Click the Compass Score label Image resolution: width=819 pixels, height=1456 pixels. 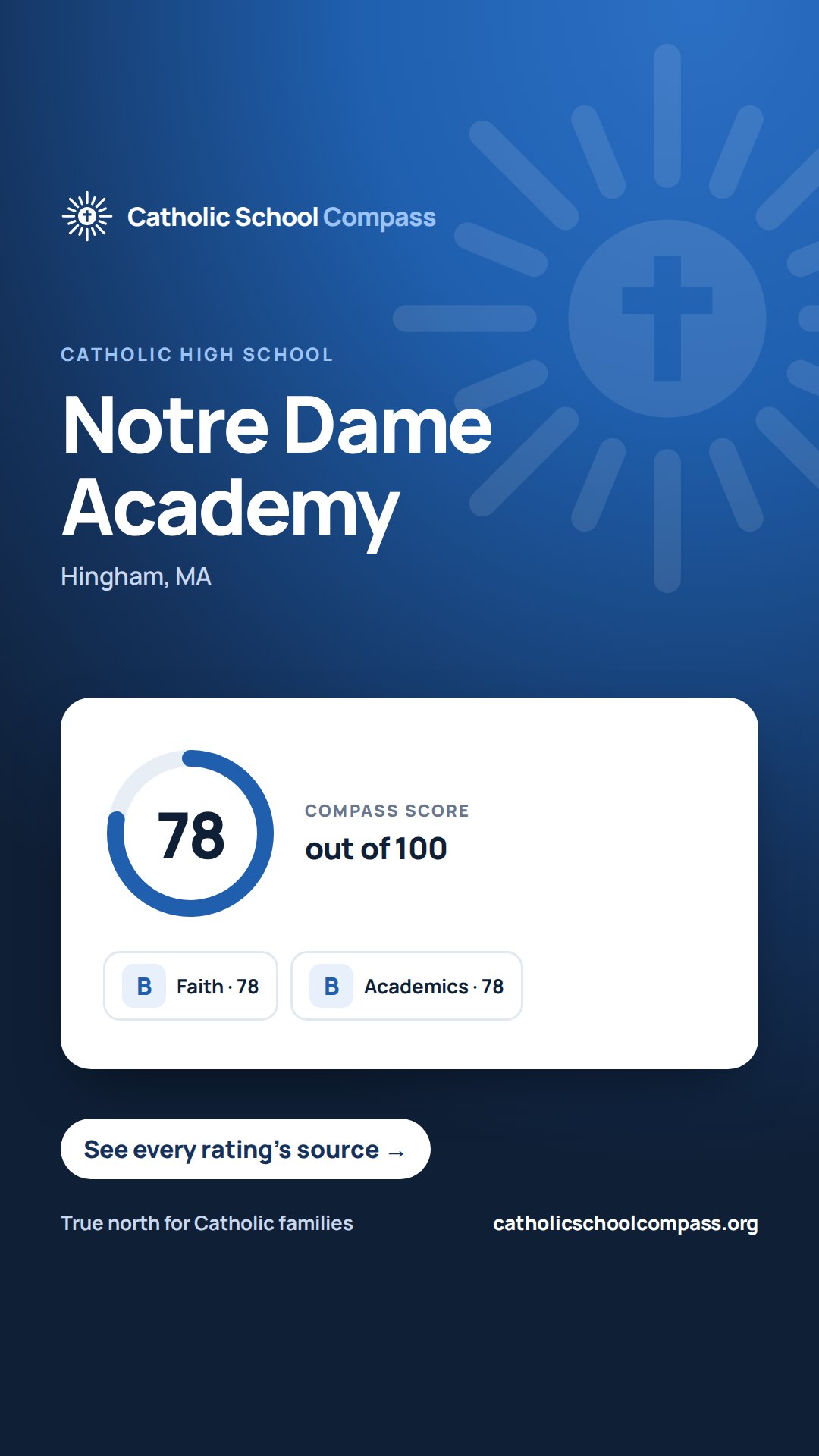click(387, 811)
